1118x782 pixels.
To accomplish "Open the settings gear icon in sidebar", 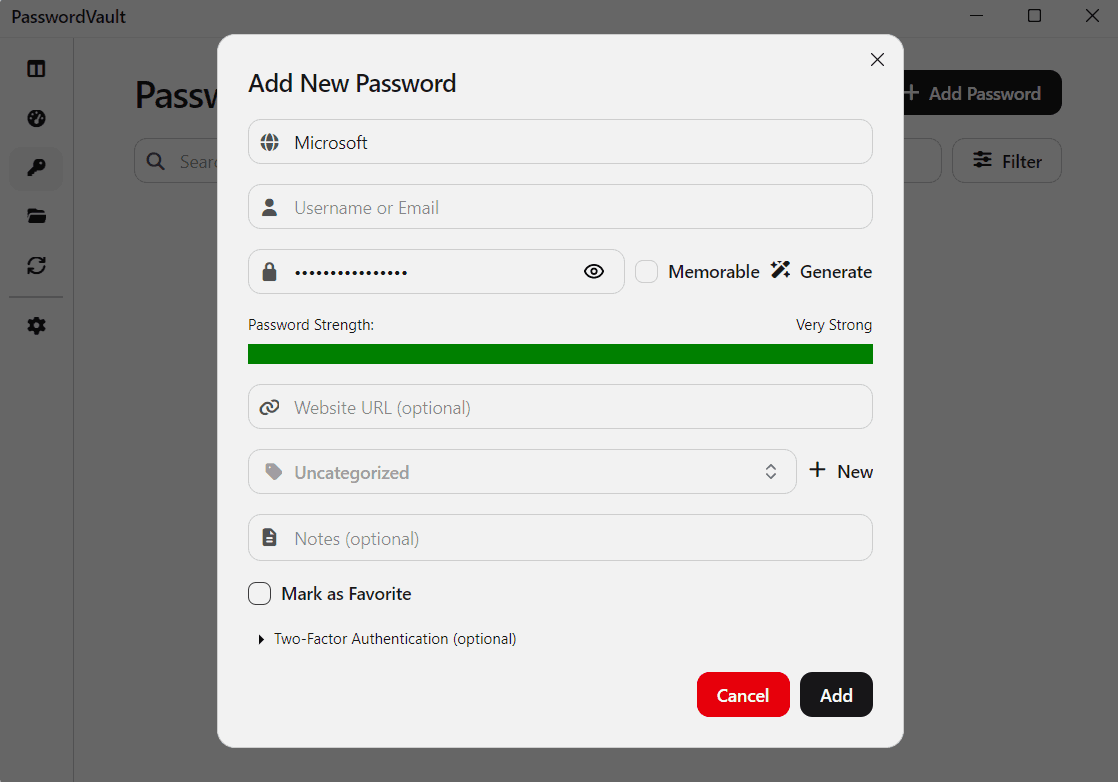I will [36, 326].
